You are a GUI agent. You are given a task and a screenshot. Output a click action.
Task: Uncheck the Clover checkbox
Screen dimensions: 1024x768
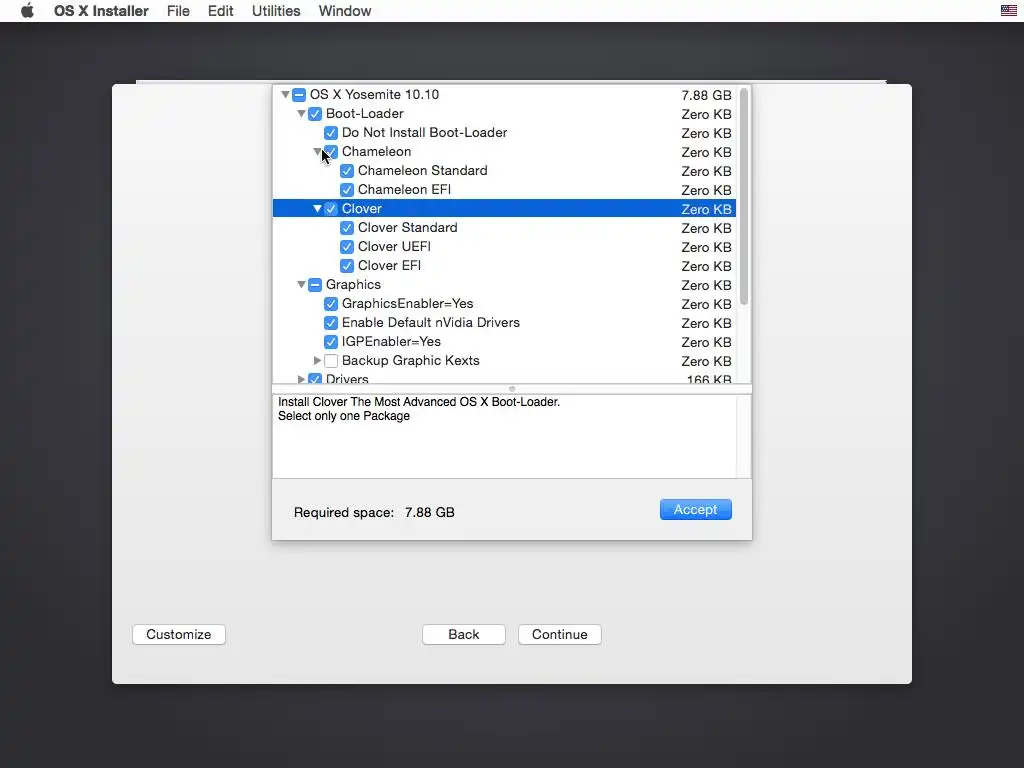click(x=331, y=208)
